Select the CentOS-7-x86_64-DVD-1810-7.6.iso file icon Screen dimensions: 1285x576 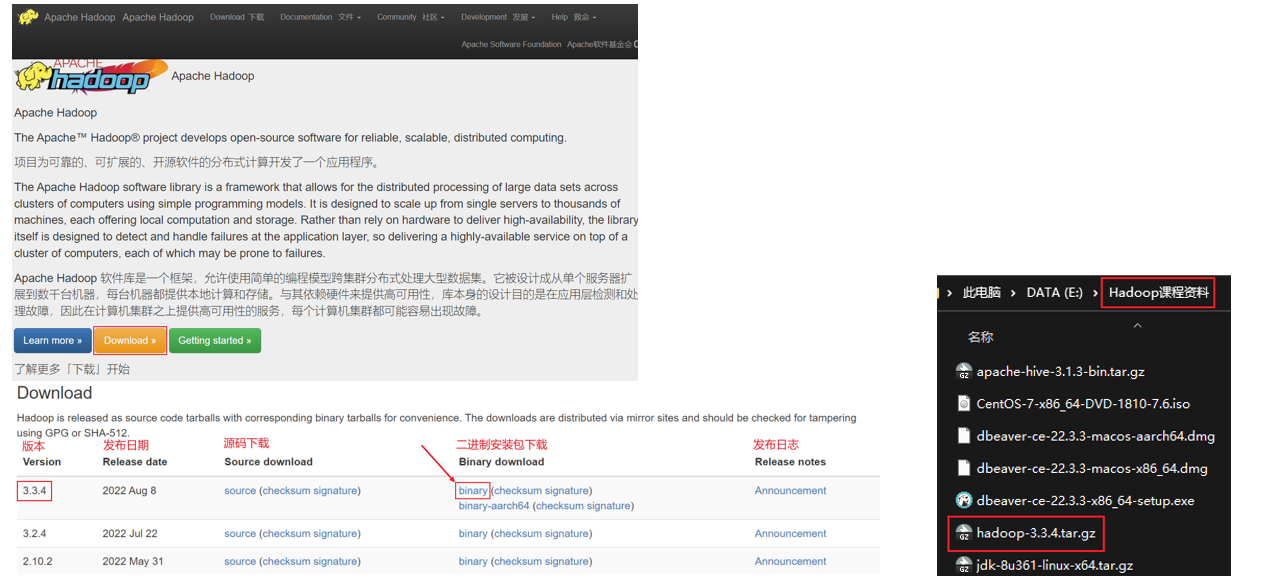click(964, 404)
